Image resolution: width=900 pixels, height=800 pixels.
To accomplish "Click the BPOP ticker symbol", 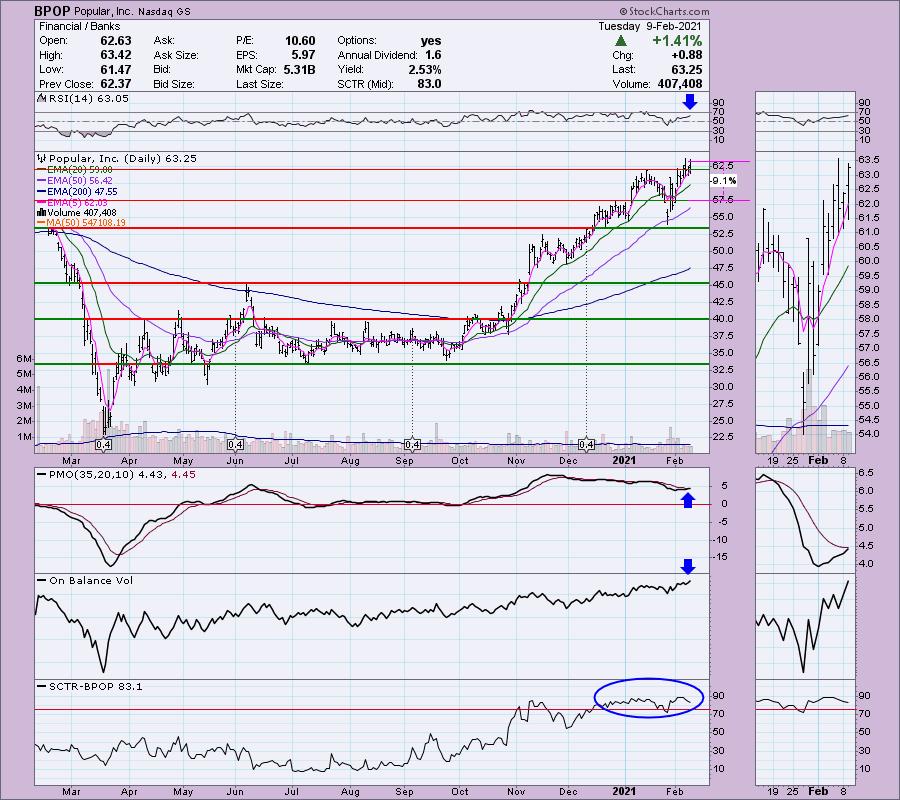I will 52,11.
